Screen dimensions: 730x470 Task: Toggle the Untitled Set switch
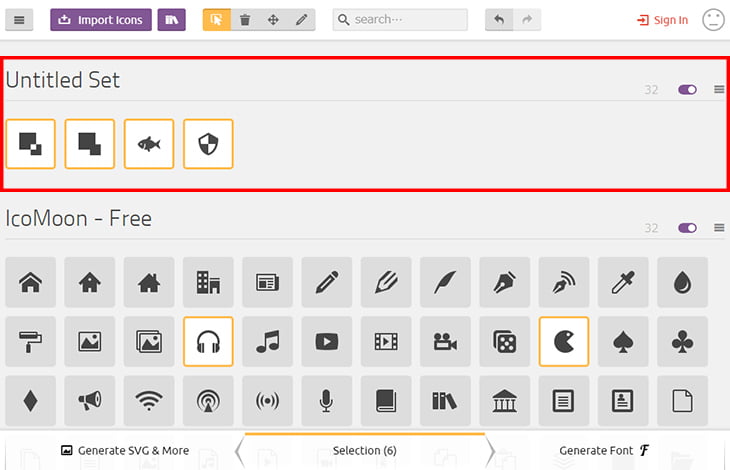[x=687, y=90]
